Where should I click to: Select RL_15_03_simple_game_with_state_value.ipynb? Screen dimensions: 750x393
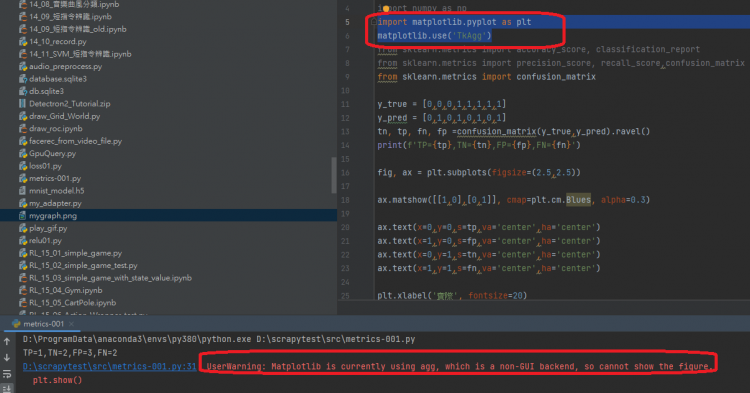pos(110,278)
